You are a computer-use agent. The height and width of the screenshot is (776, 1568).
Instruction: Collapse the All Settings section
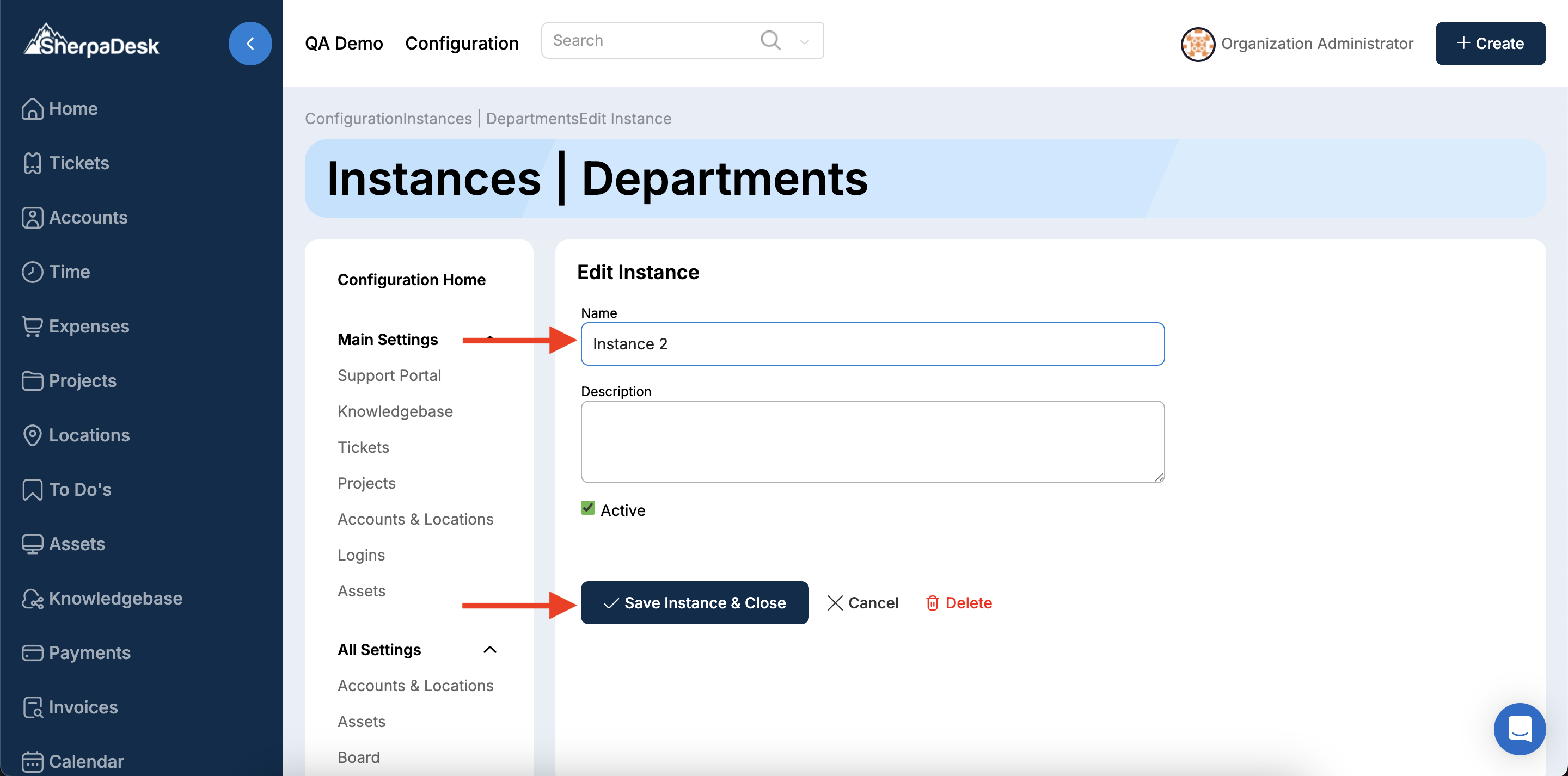[489, 650]
